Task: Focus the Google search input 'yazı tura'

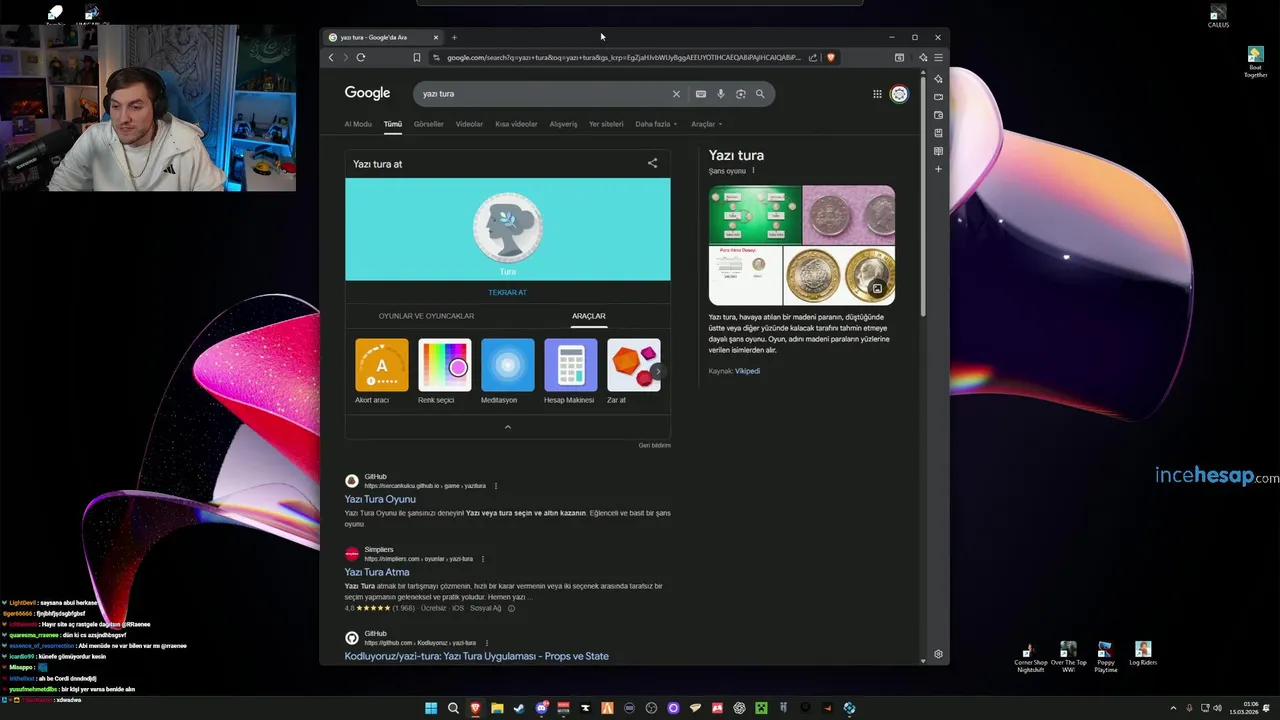Action: click(545, 94)
